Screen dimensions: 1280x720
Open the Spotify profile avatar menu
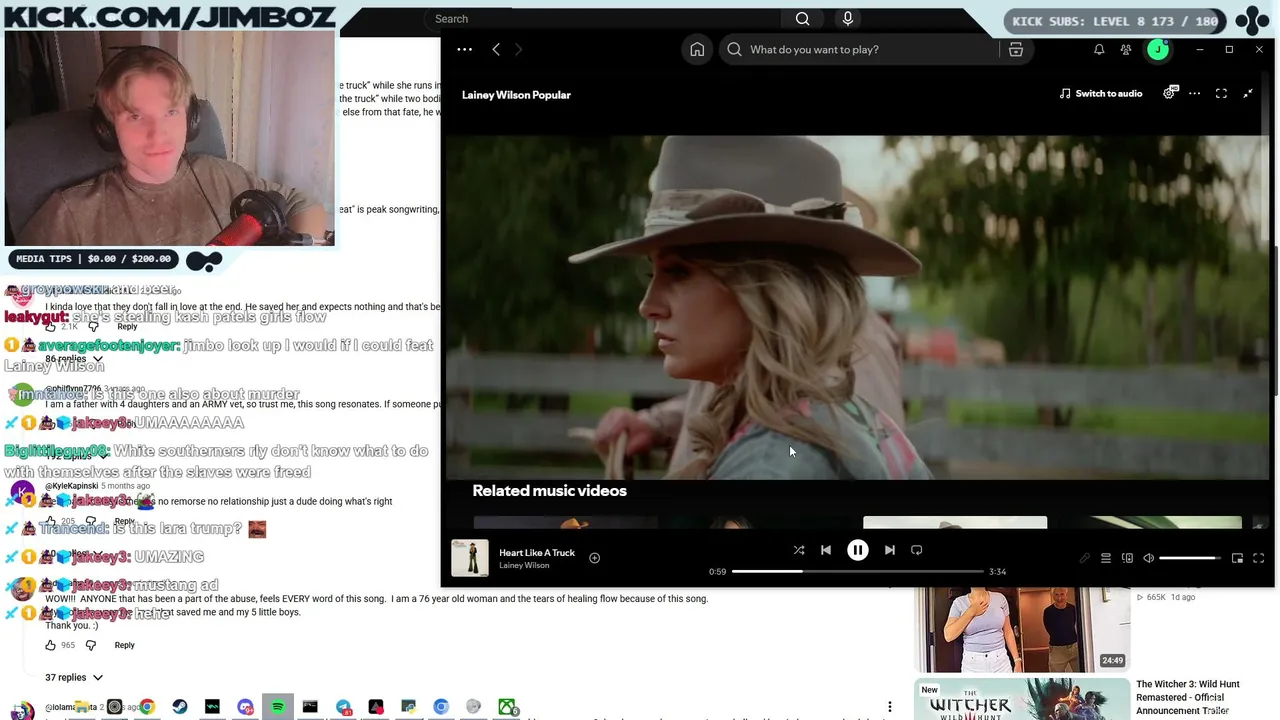(x=1157, y=49)
